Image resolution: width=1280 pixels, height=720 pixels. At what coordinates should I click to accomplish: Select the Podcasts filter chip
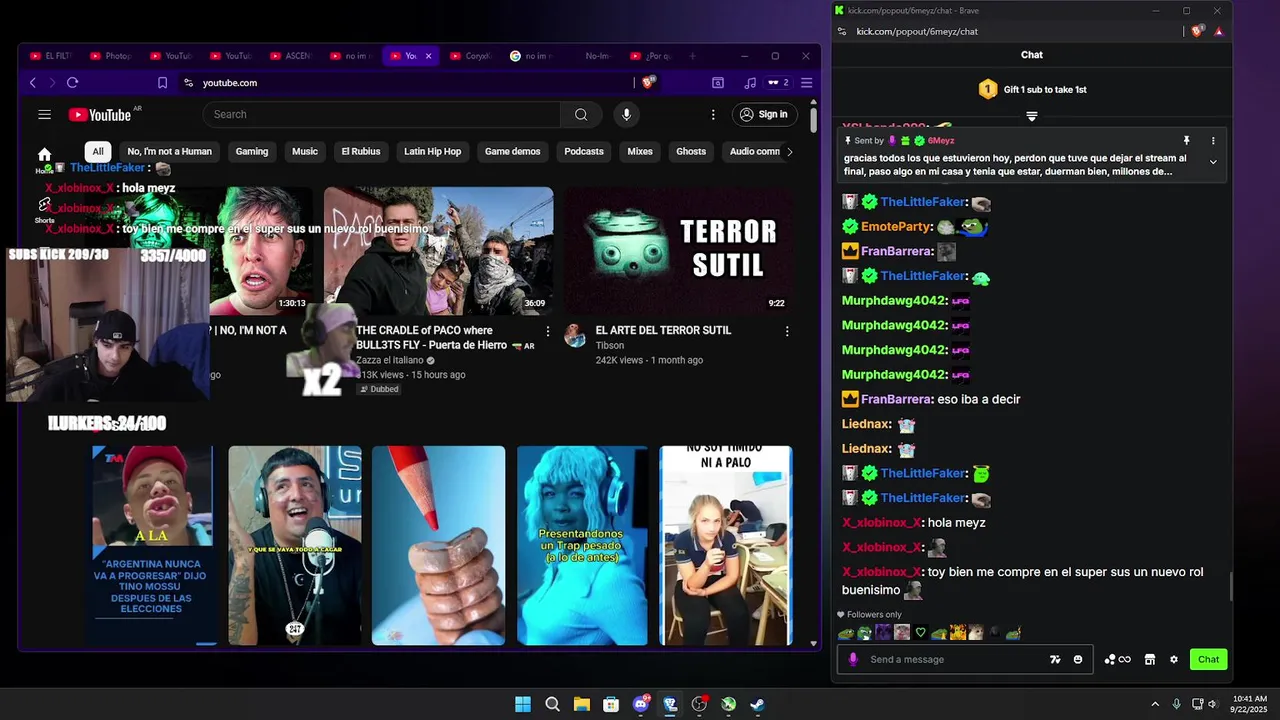[x=584, y=152]
